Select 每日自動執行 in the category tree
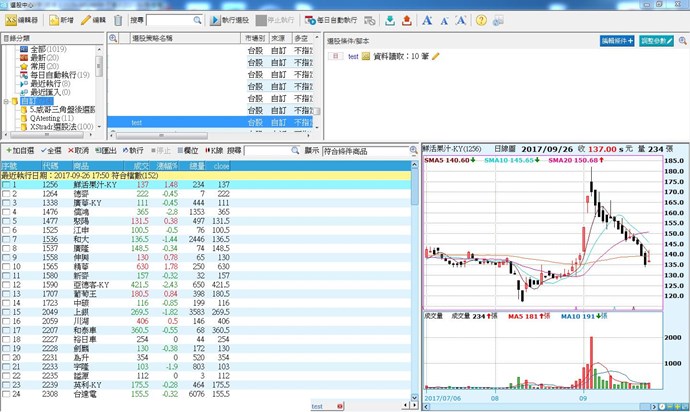The height and width of the screenshot is (412, 690). click(x=52, y=75)
